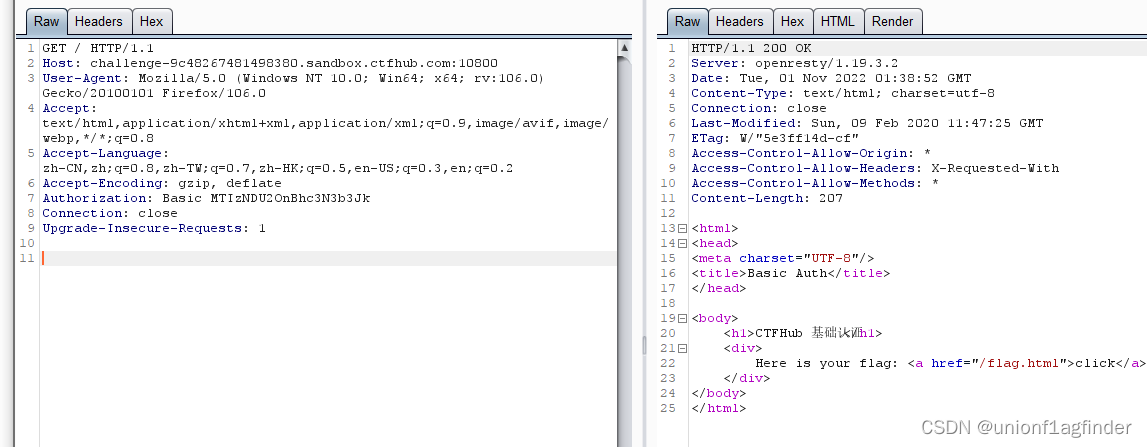Switch to the response HTML tab

[838, 21]
